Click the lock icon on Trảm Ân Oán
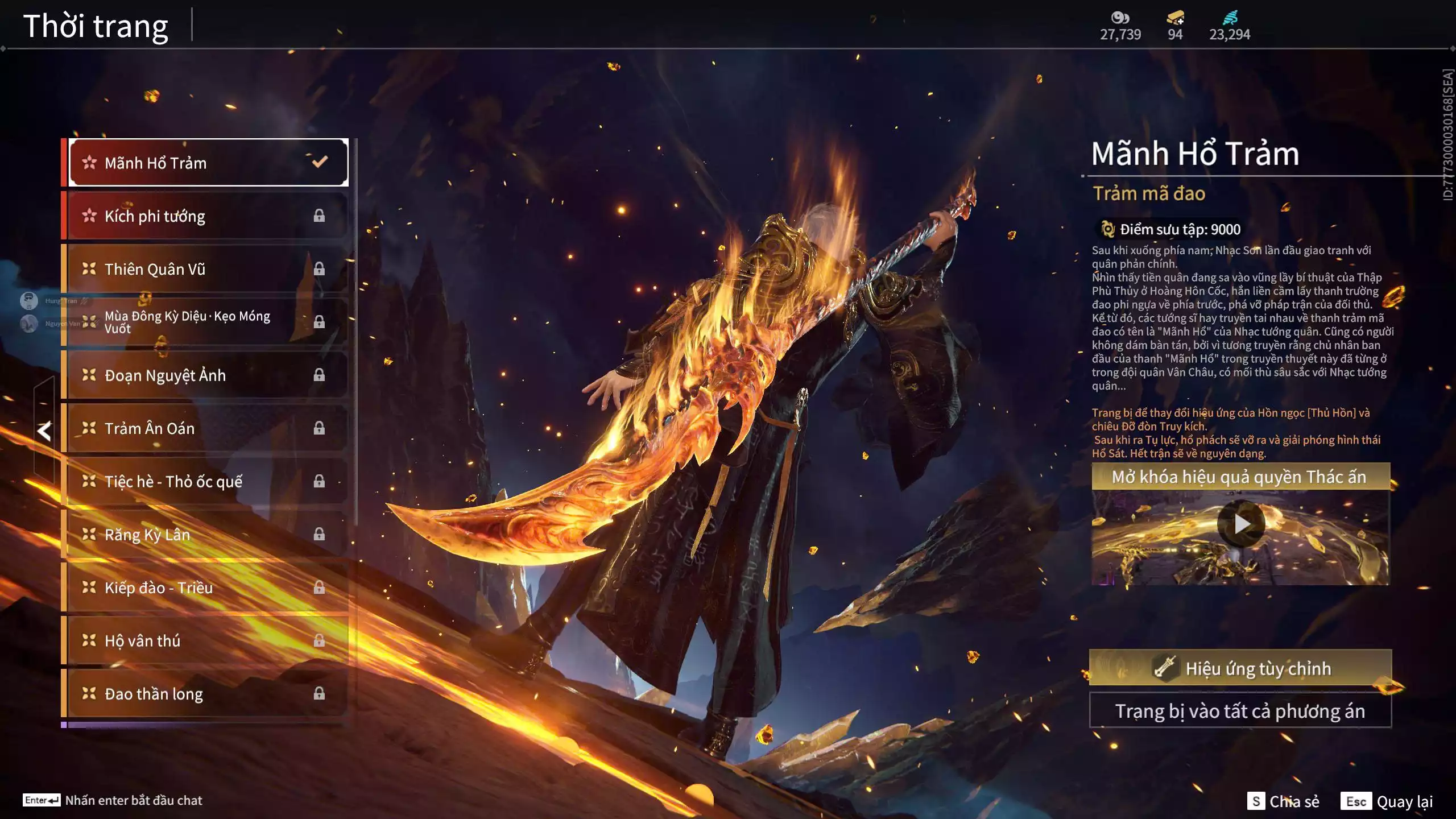Screen dimensions: 1456x819 click(x=319, y=427)
